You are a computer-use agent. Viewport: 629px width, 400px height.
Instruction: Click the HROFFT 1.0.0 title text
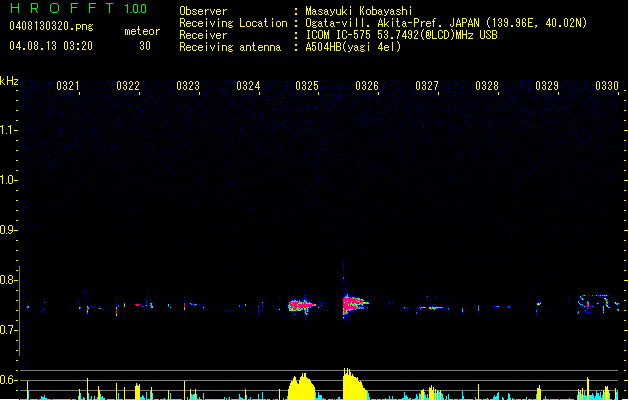[x=78, y=8]
